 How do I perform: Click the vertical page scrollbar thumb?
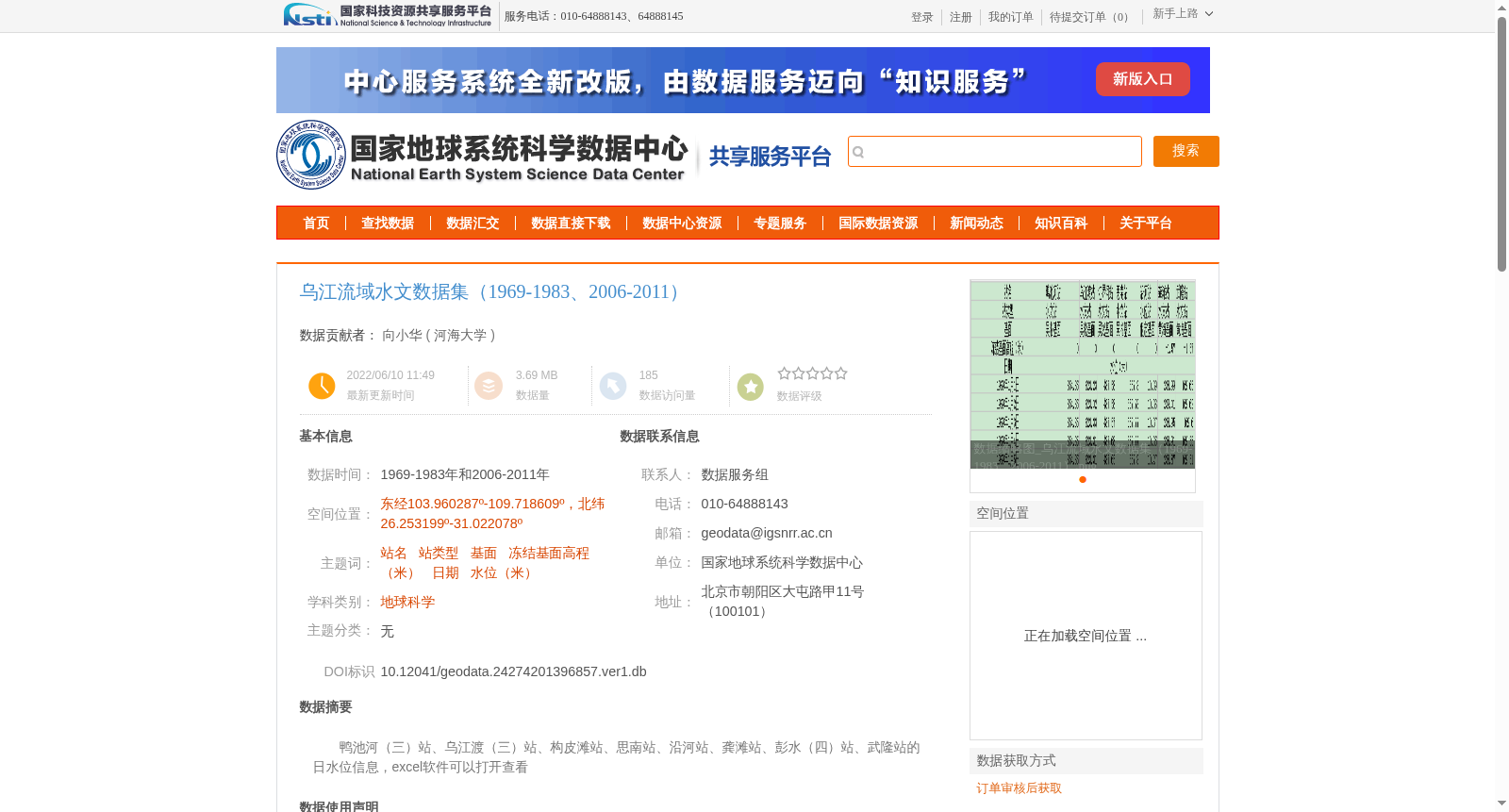[1501, 144]
